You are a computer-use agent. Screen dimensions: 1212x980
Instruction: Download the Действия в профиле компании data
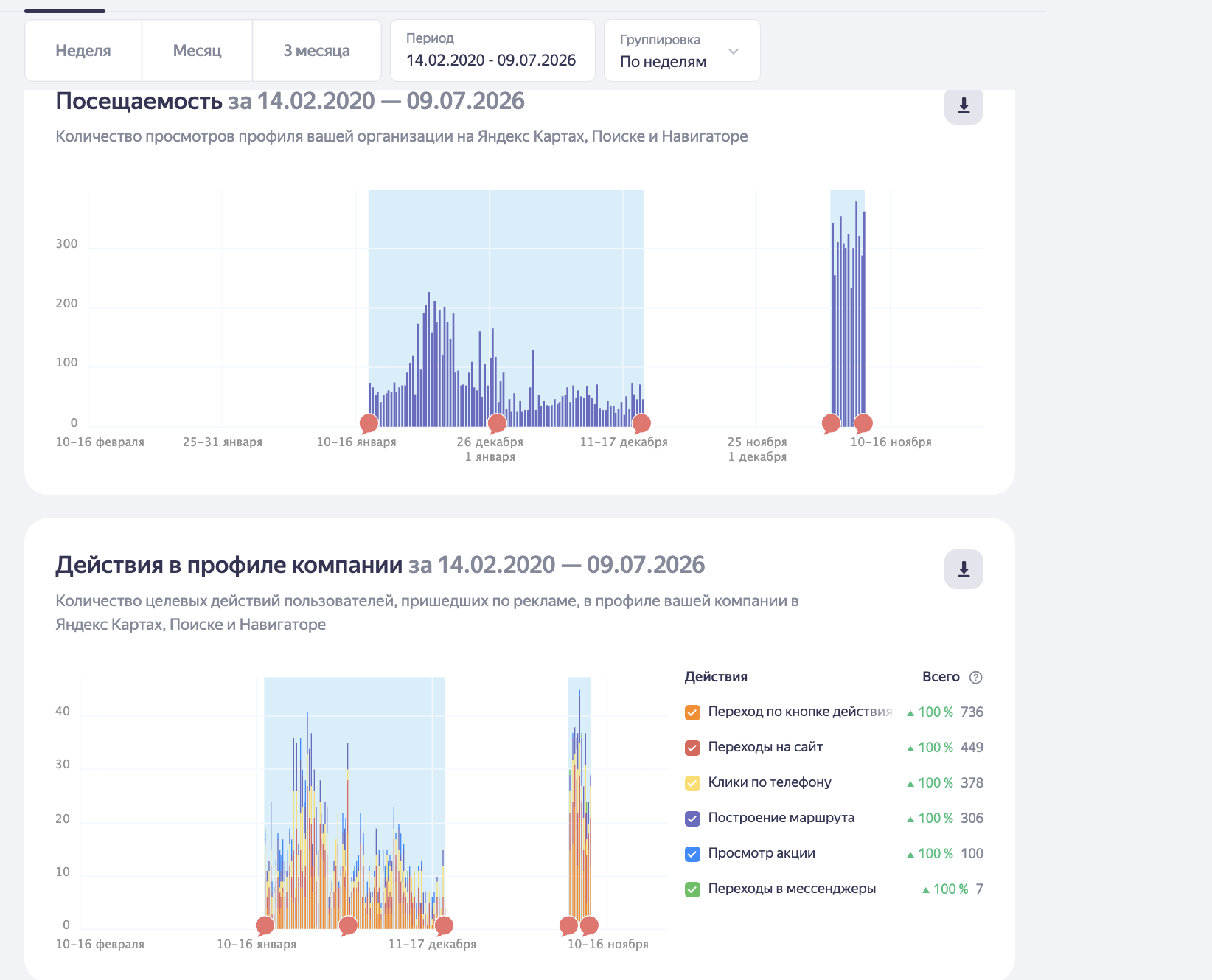pyautogui.click(x=964, y=569)
